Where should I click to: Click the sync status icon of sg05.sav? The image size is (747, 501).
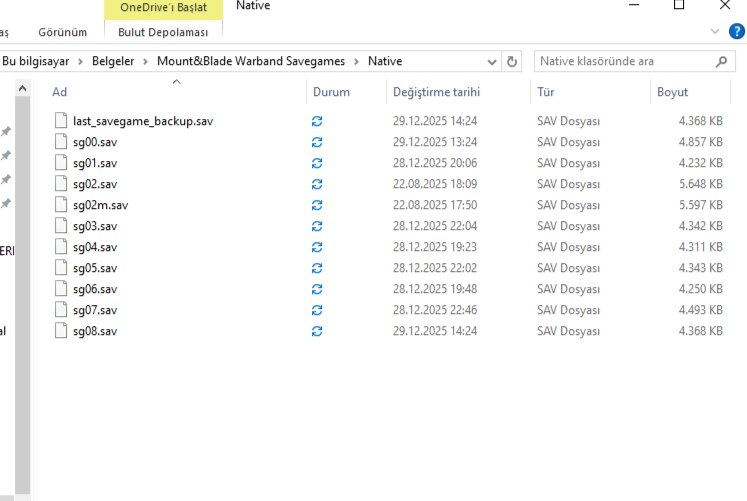317,268
